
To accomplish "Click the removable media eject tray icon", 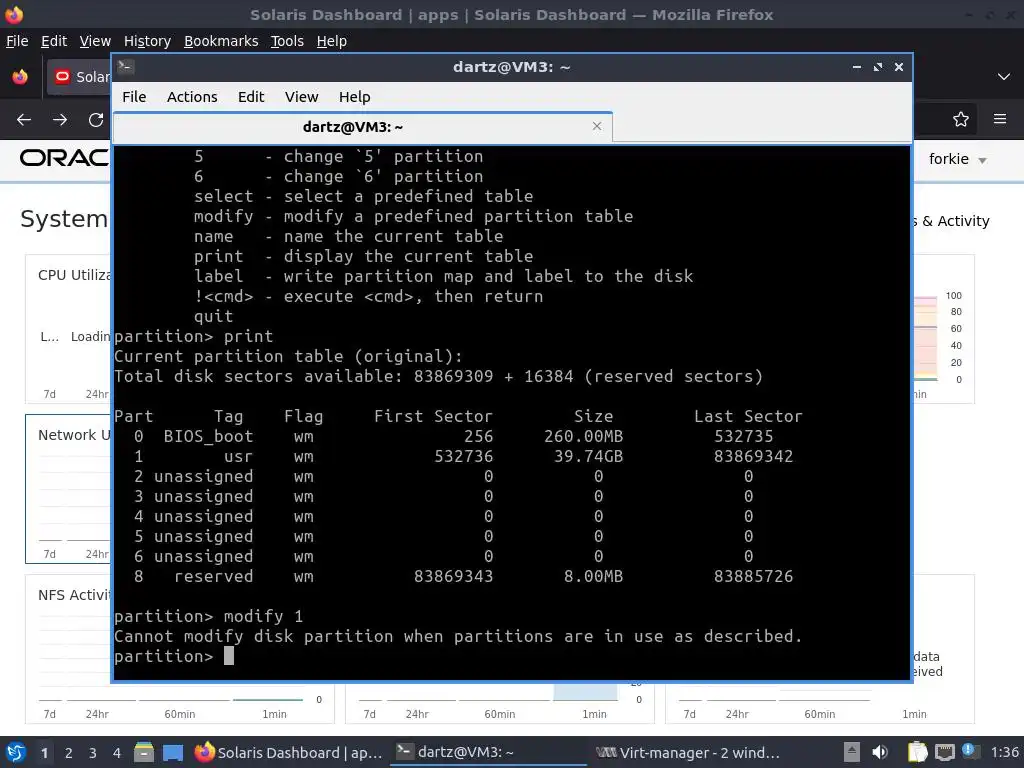I will coord(852,752).
